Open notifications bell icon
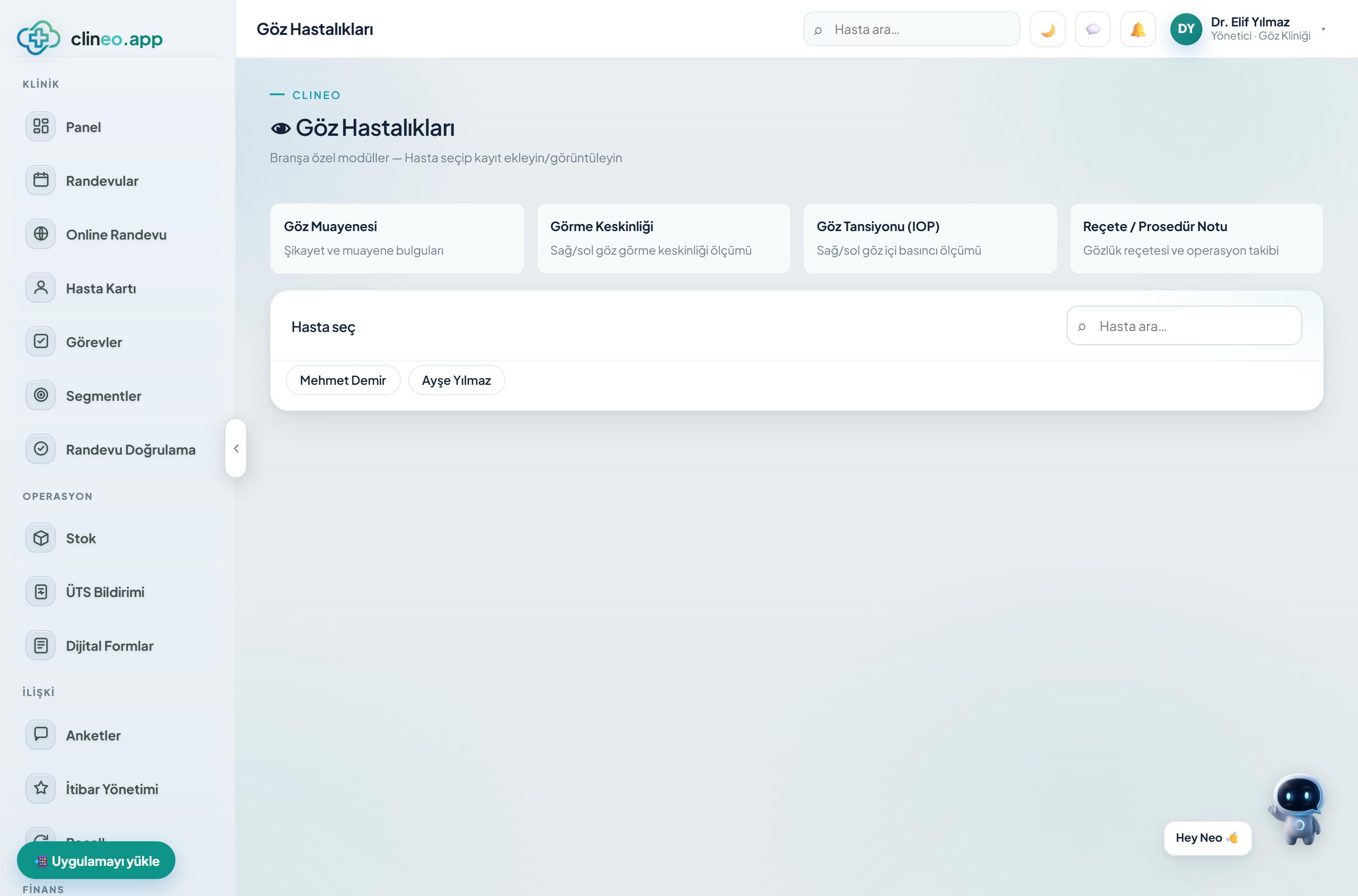1358x896 pixels. 1137,29
